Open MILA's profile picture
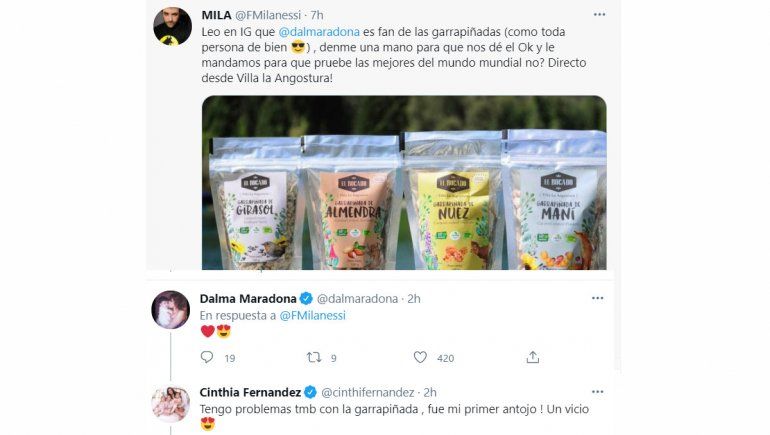This screenshot has width=770, height=435. tap(172, 26)
